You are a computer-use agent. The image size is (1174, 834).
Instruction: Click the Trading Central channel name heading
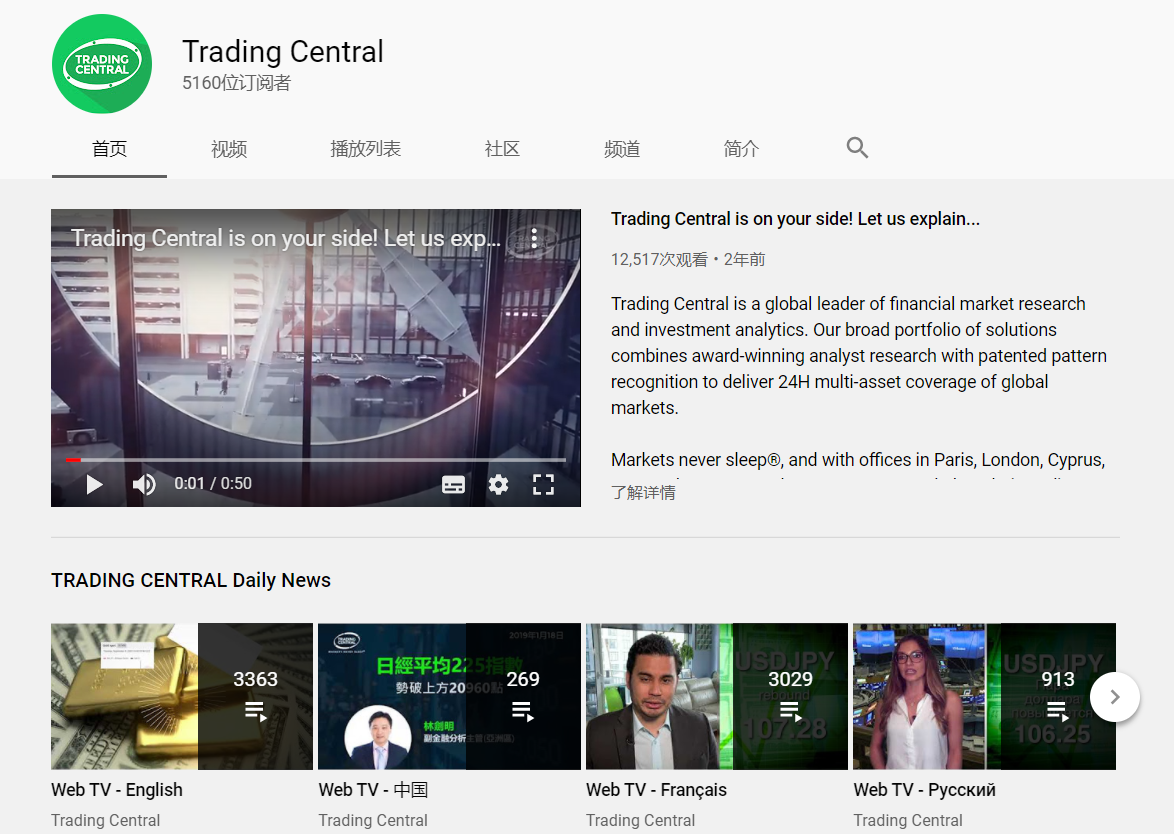283,52
